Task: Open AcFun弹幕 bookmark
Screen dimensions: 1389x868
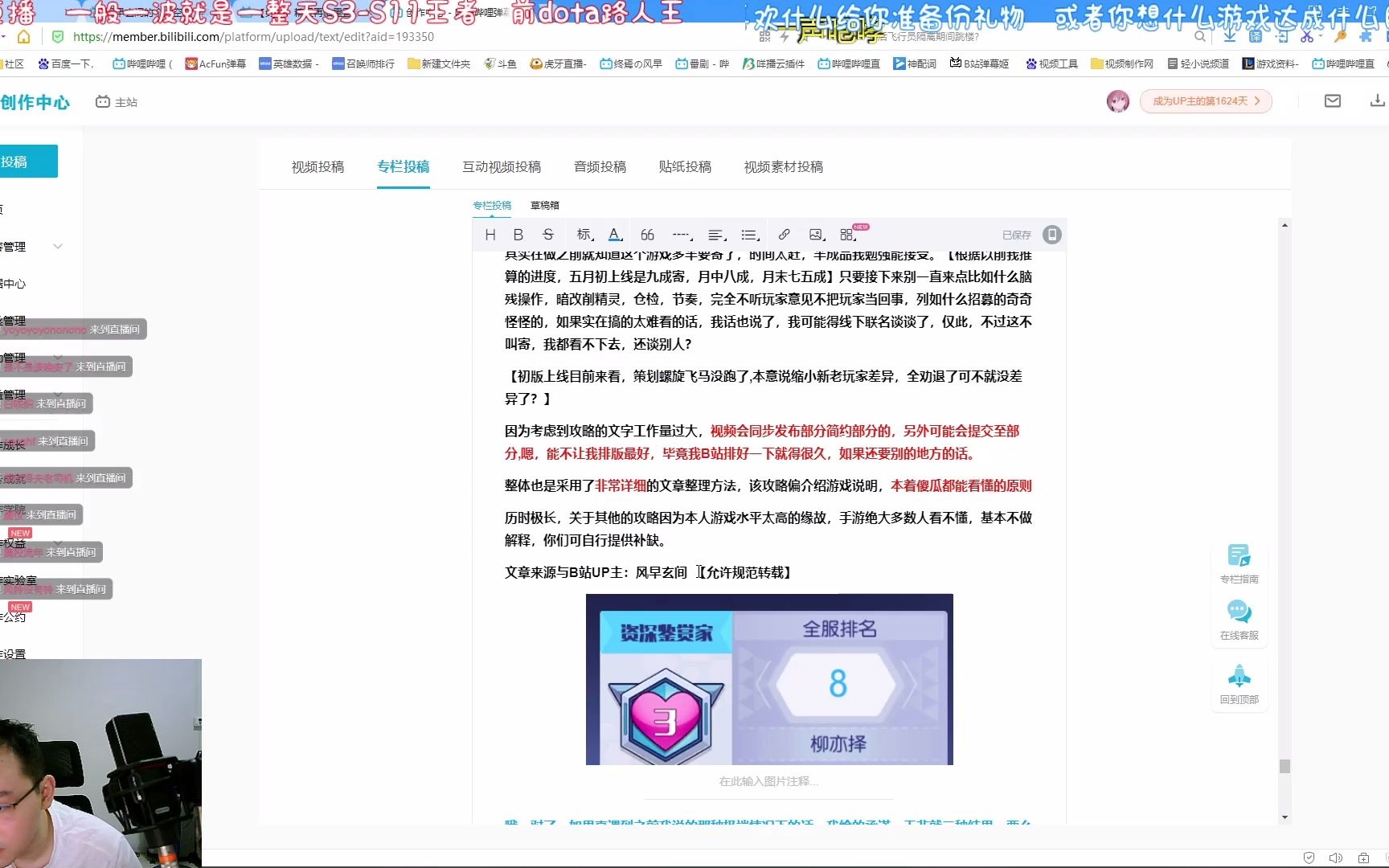Action: click(215, 63)
